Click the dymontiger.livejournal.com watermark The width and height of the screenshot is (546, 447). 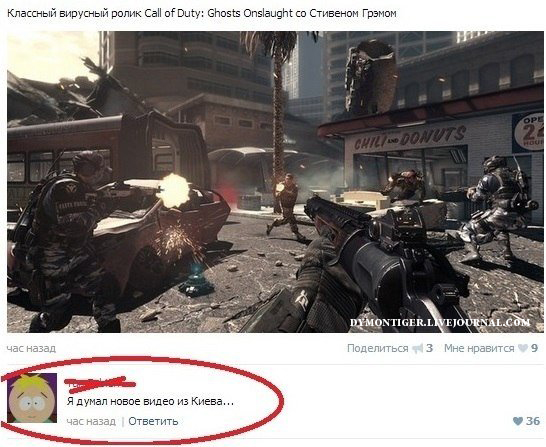click(440, 322)
